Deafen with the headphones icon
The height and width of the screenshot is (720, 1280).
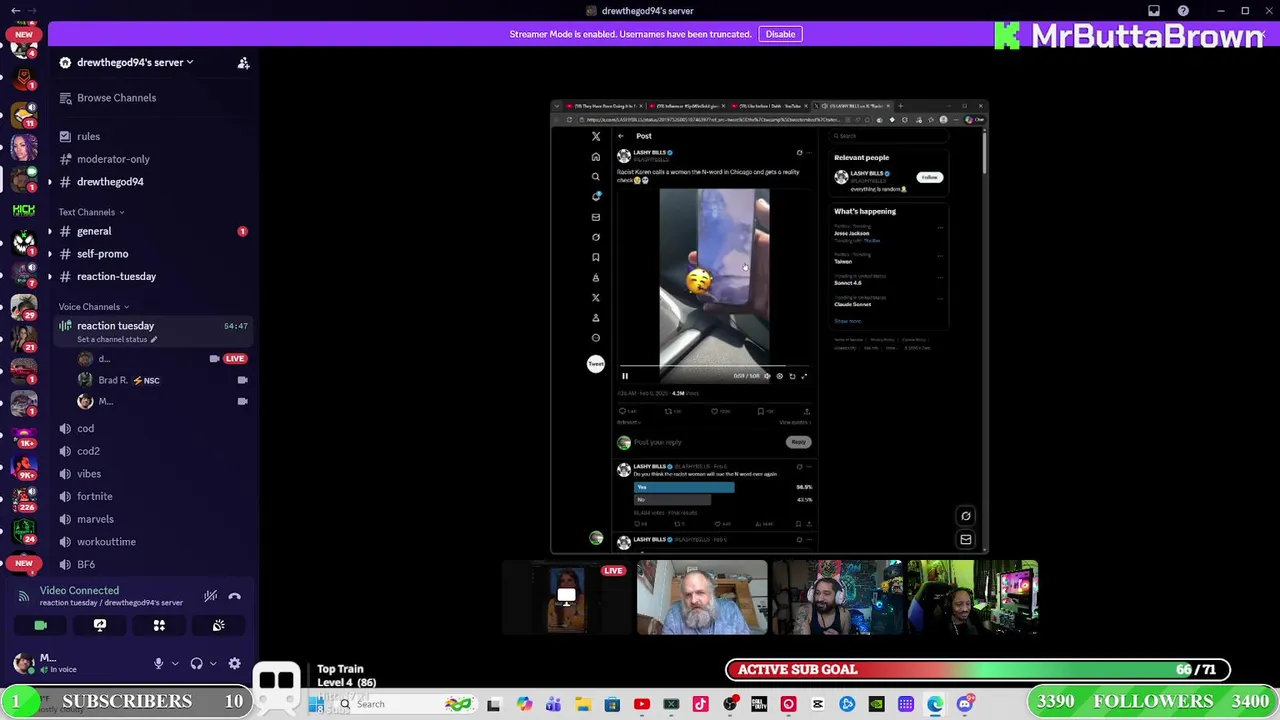[197, 663]
